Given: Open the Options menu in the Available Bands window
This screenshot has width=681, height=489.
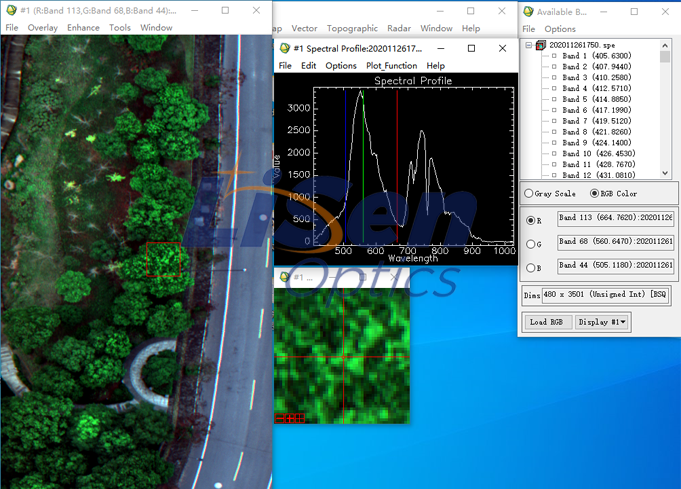Looking at the screenshot, I should pos(560,29).
